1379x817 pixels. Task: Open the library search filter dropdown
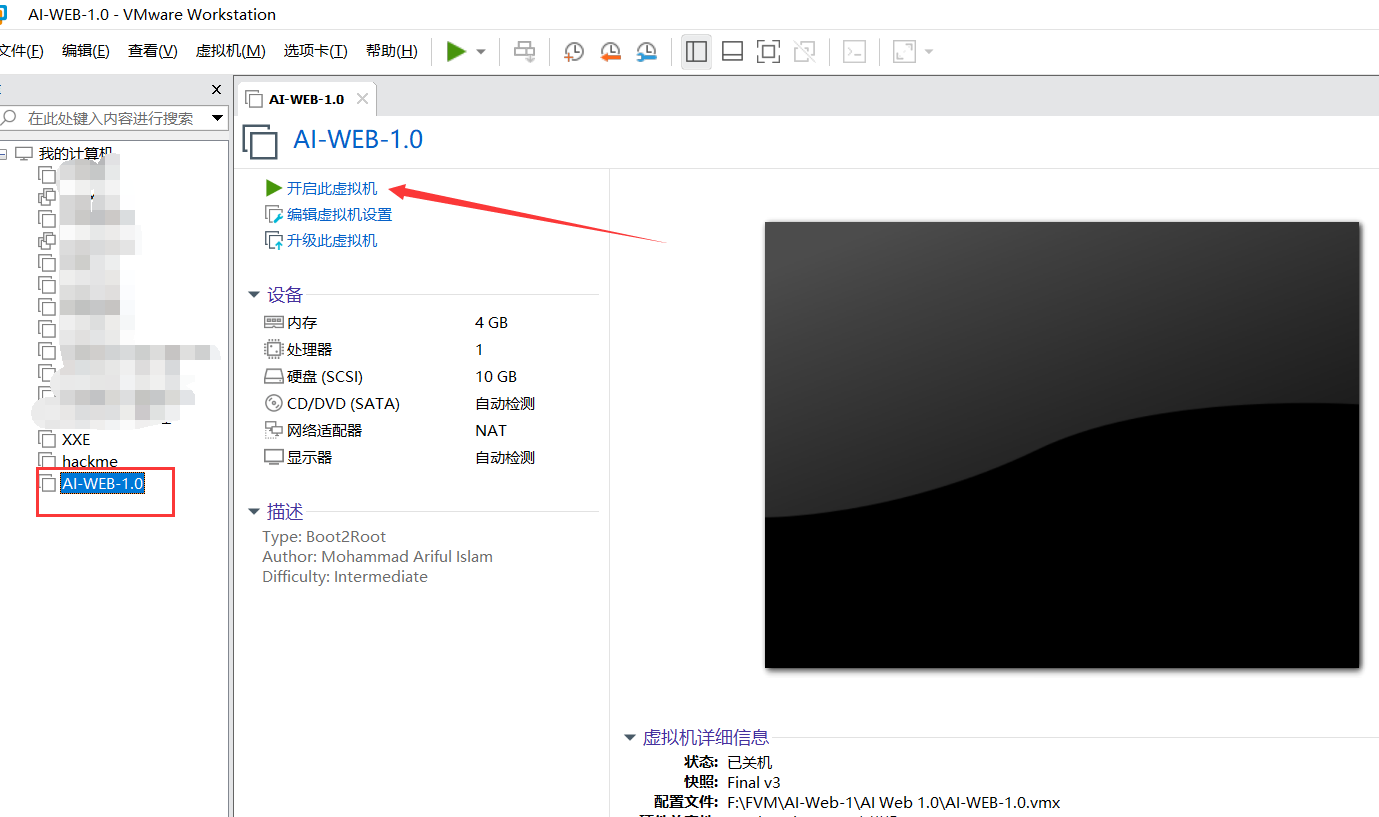(218, 118)
